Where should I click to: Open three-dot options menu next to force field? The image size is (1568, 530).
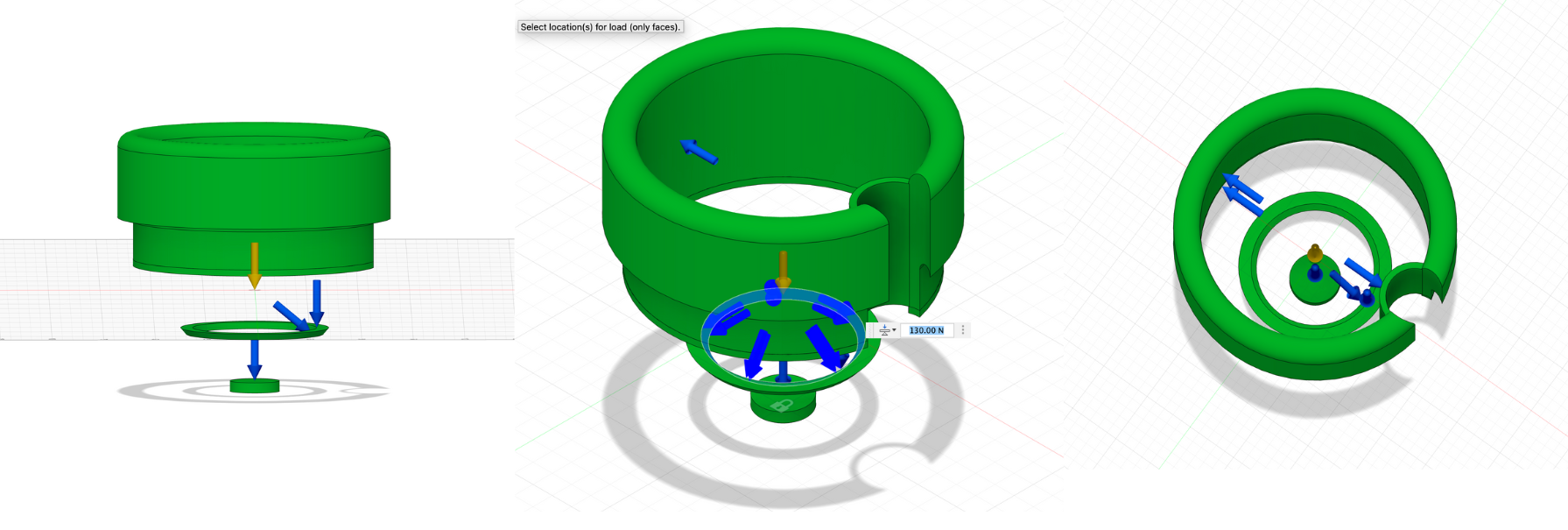pyautogui.click(x=963, y=330)
